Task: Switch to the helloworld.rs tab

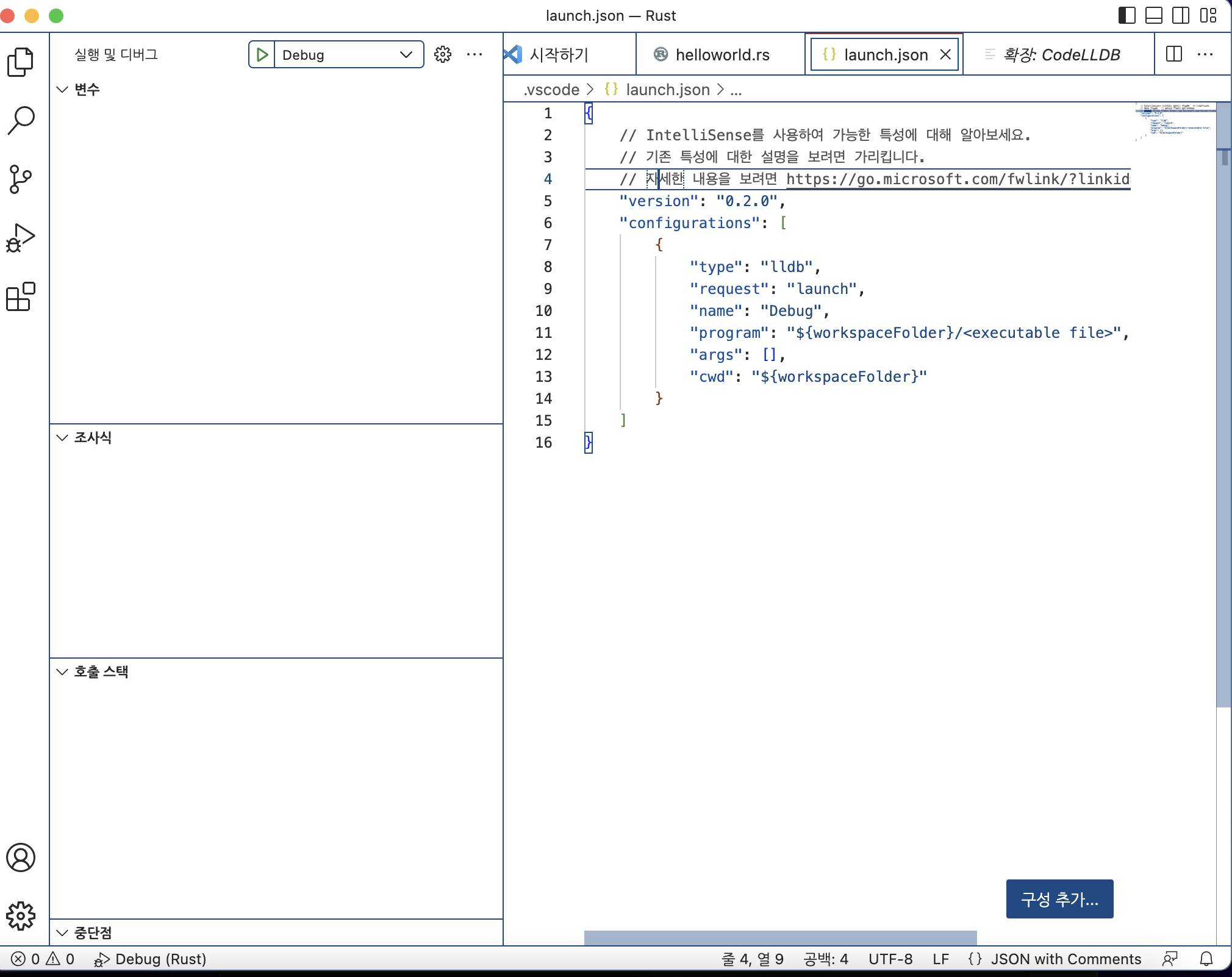Action: [722, 55]
